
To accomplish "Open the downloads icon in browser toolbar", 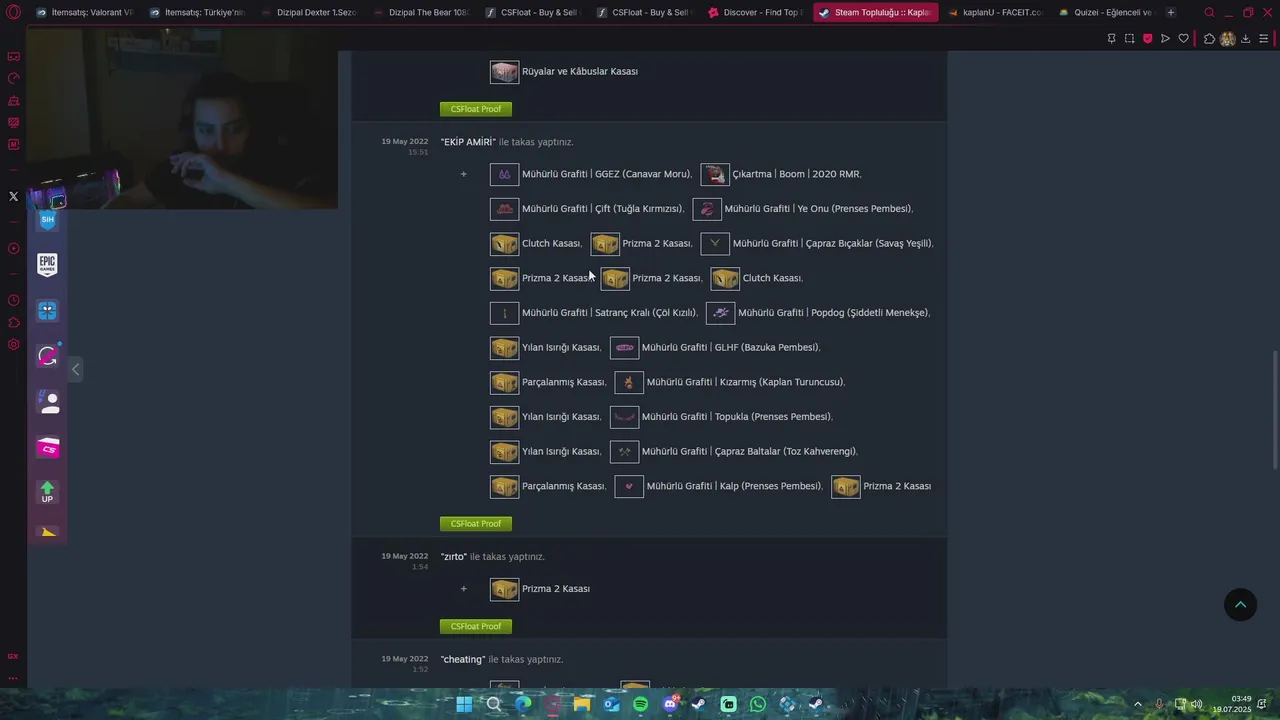I will (1245, 38).
